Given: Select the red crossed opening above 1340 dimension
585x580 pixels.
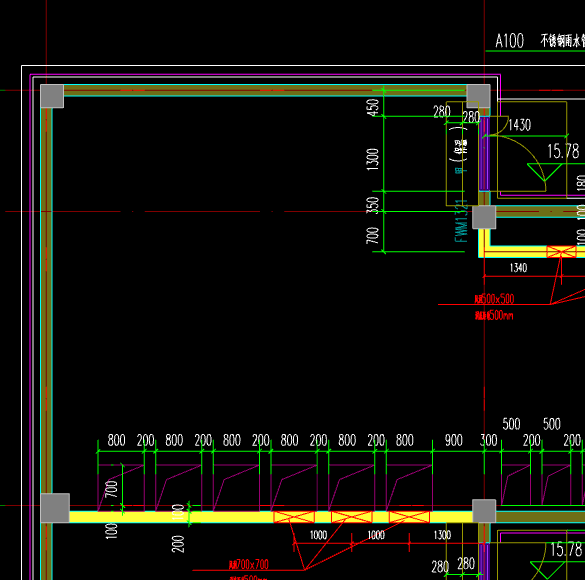Looking at the screenshot, I should coord(561,251).
